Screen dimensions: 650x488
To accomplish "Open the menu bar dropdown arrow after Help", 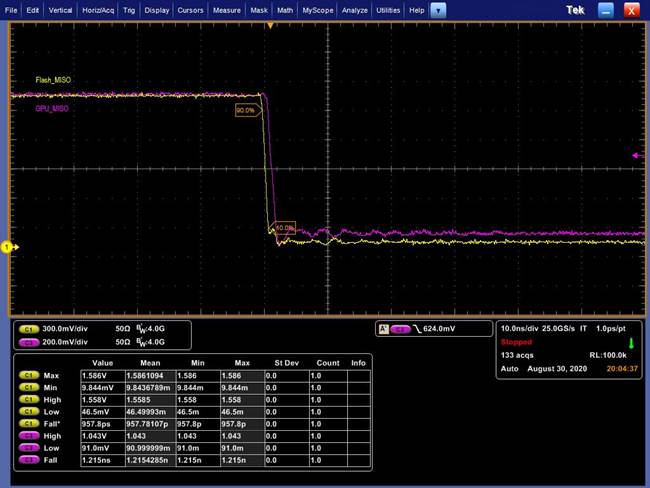I will 439,9.
